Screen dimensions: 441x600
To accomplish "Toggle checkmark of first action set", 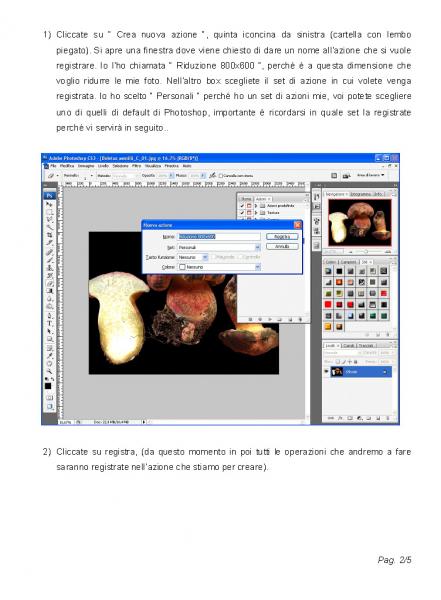I will pyautogui.click(x=242, y=206).
